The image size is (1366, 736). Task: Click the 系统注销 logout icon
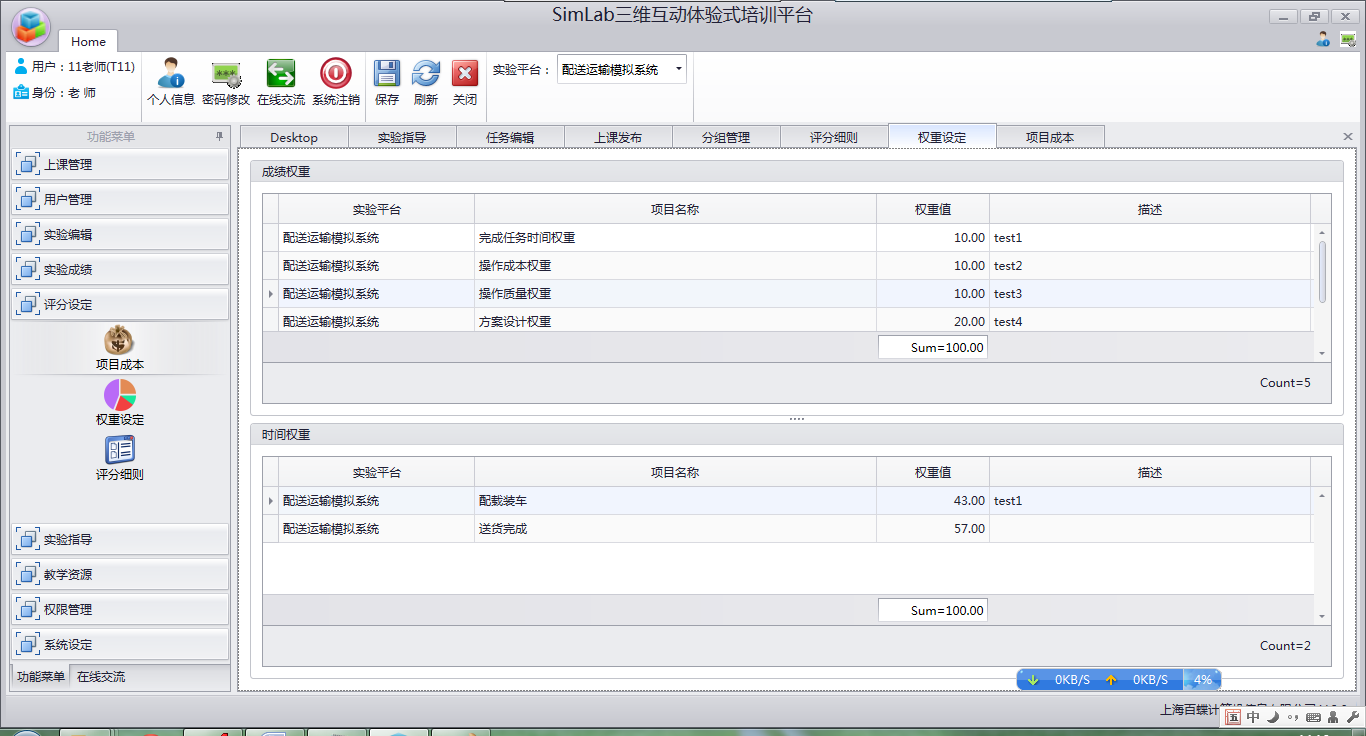pos(335,75)
